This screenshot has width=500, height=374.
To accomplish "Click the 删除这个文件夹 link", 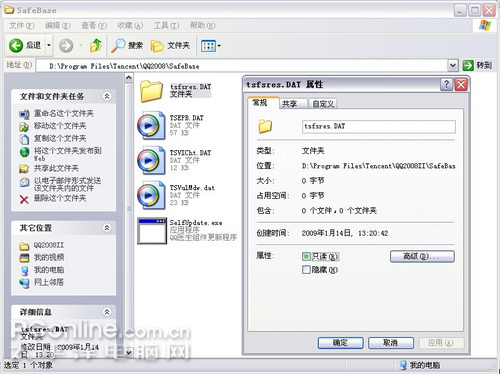I will coord(60,198).
